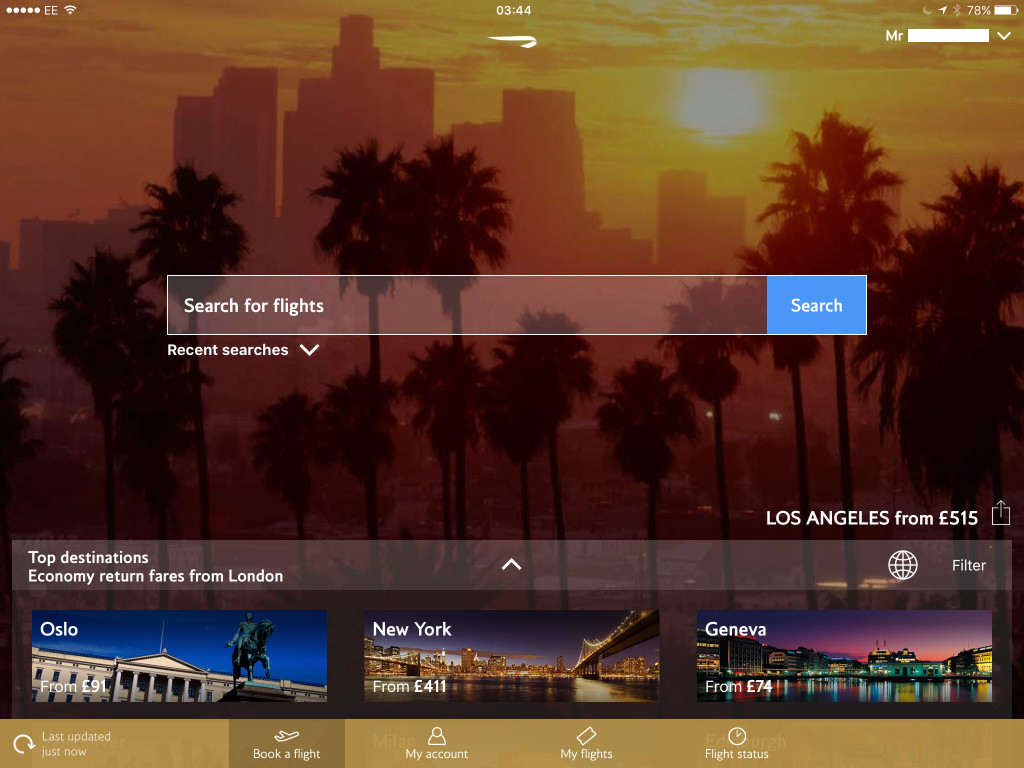The image size is (1024, 768).
Task: Refresh fares with the Last updated icon
Action: [24, 744]
